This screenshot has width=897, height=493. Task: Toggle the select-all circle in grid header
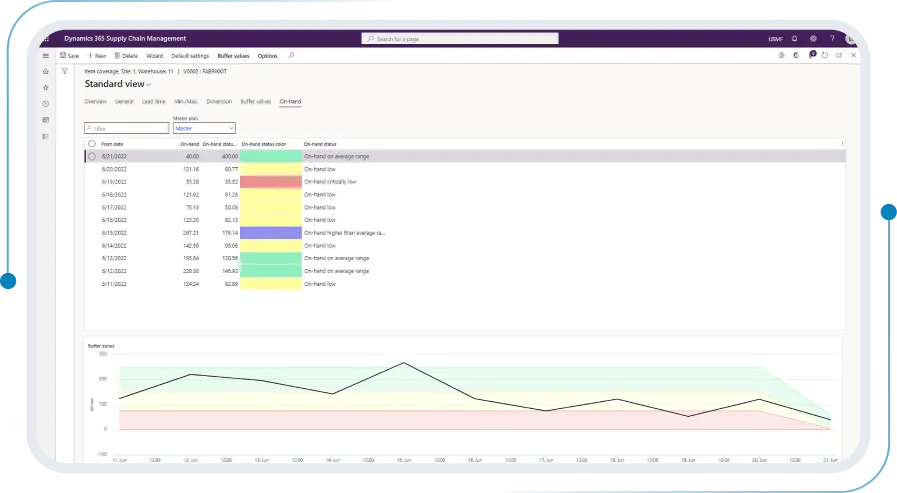[x=92, y=144]
